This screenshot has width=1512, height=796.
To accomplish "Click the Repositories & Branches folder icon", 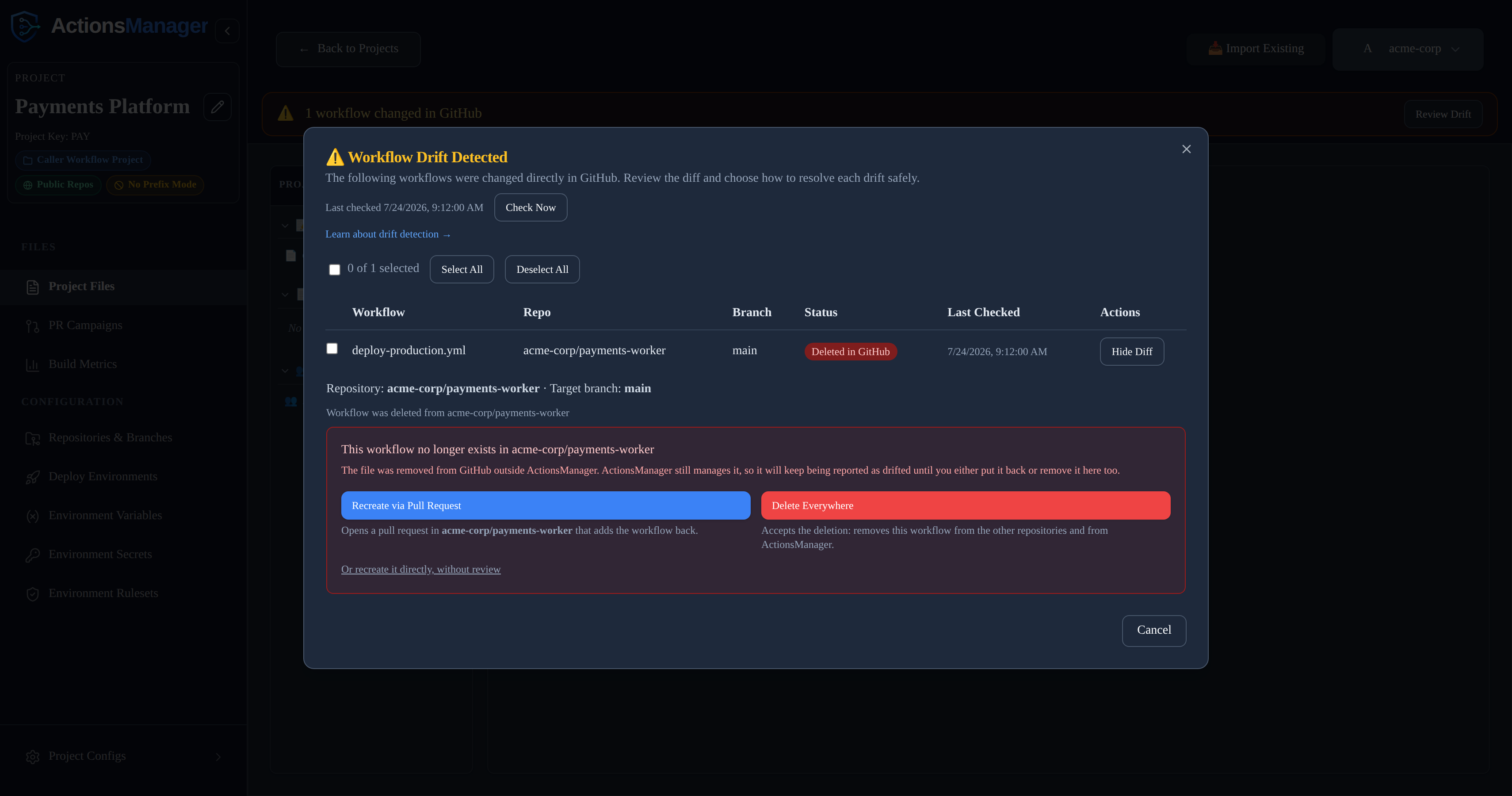I will click(33, 439).
